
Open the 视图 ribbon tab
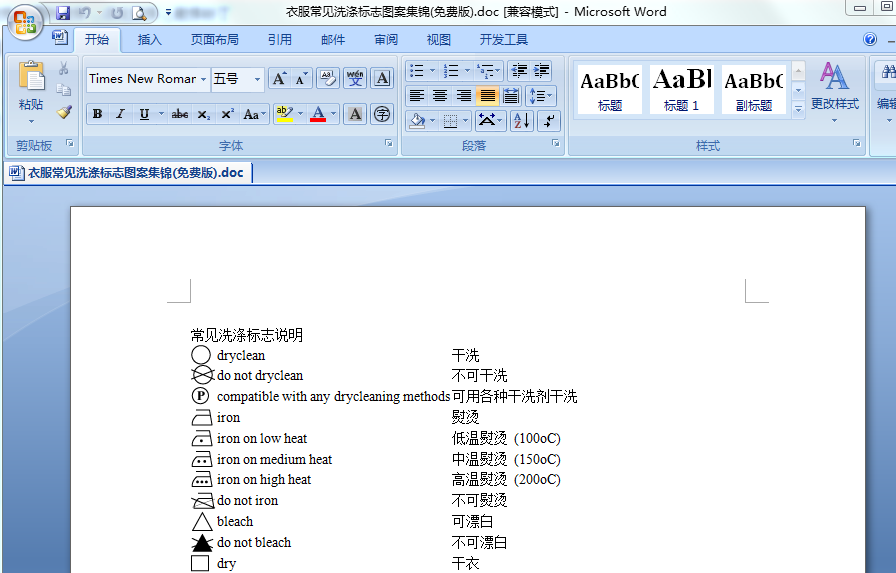tap(439, 39)
